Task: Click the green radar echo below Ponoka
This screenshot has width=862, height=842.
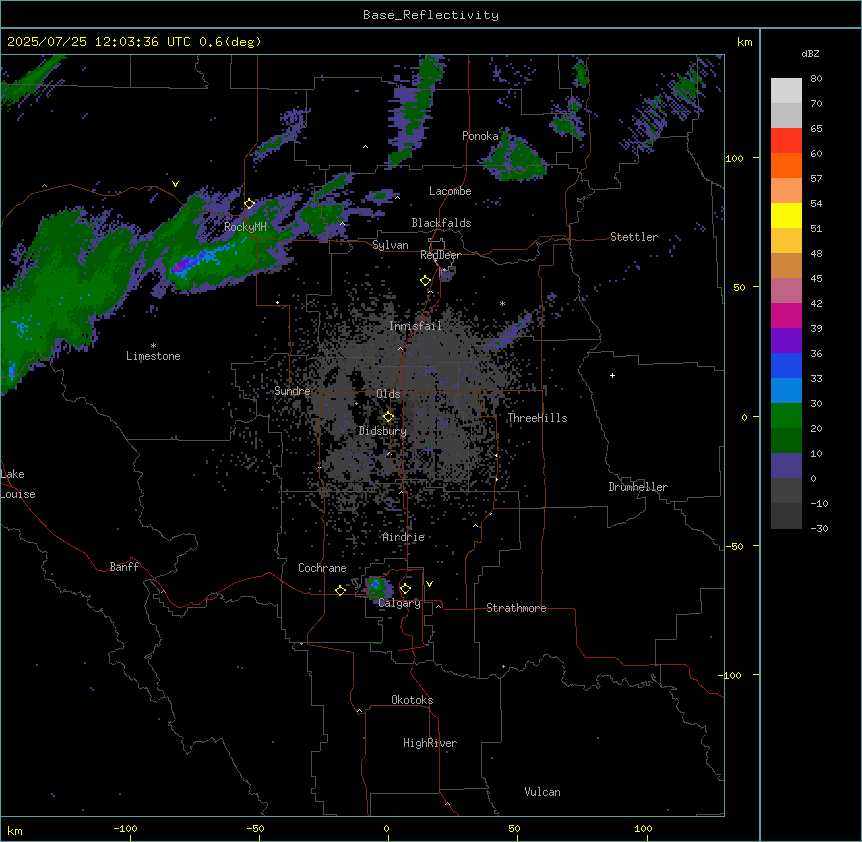Action: 516,158
